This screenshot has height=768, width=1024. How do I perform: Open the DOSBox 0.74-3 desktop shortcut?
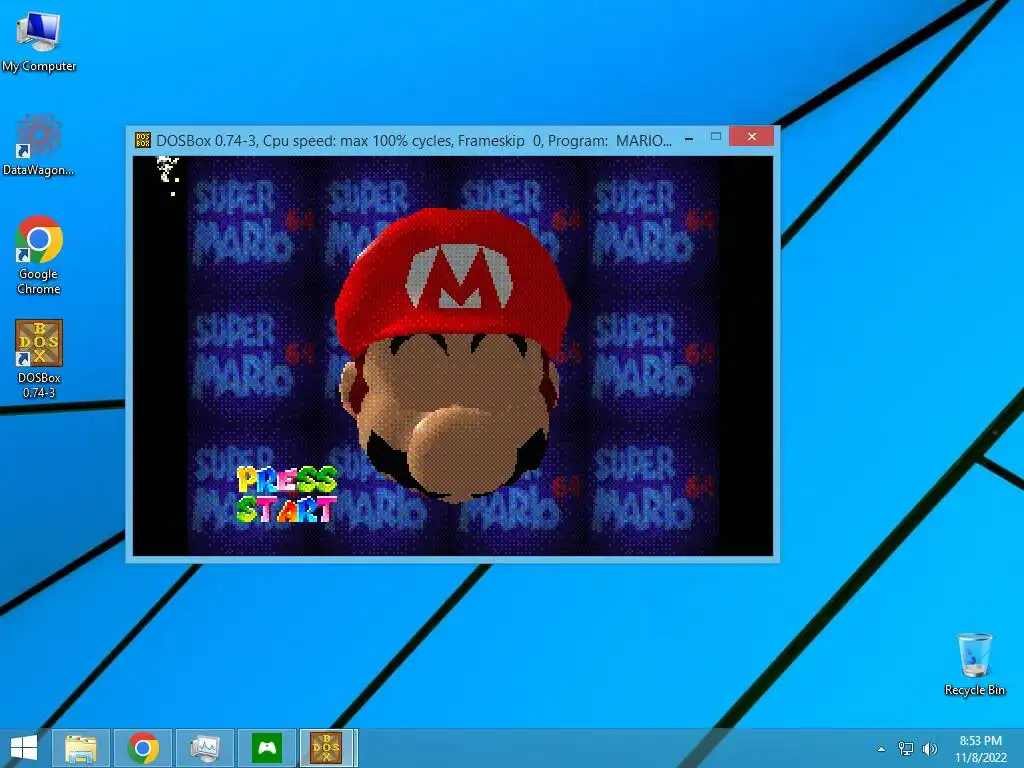coord(39,359)
